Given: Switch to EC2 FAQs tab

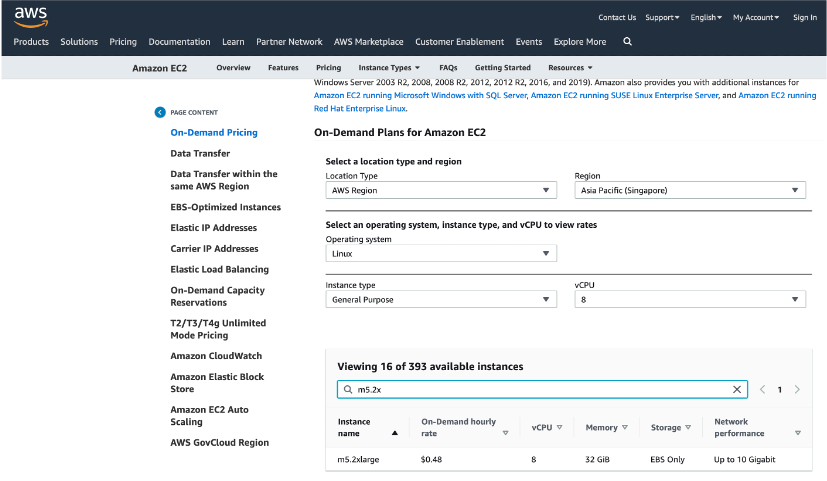Looking at the screenshot, I should pyautogui.click(x=448, y=68).
